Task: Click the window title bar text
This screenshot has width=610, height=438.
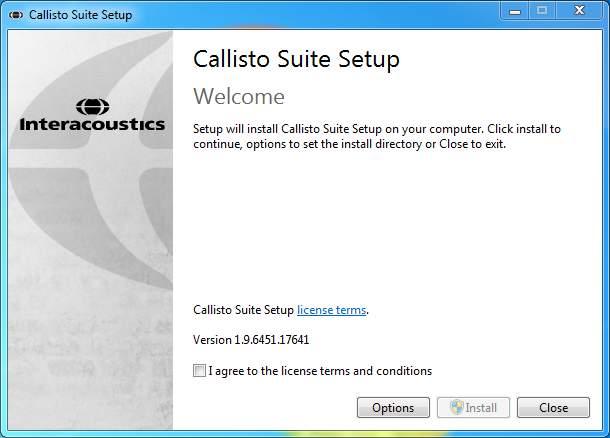Action: (81, 15)
